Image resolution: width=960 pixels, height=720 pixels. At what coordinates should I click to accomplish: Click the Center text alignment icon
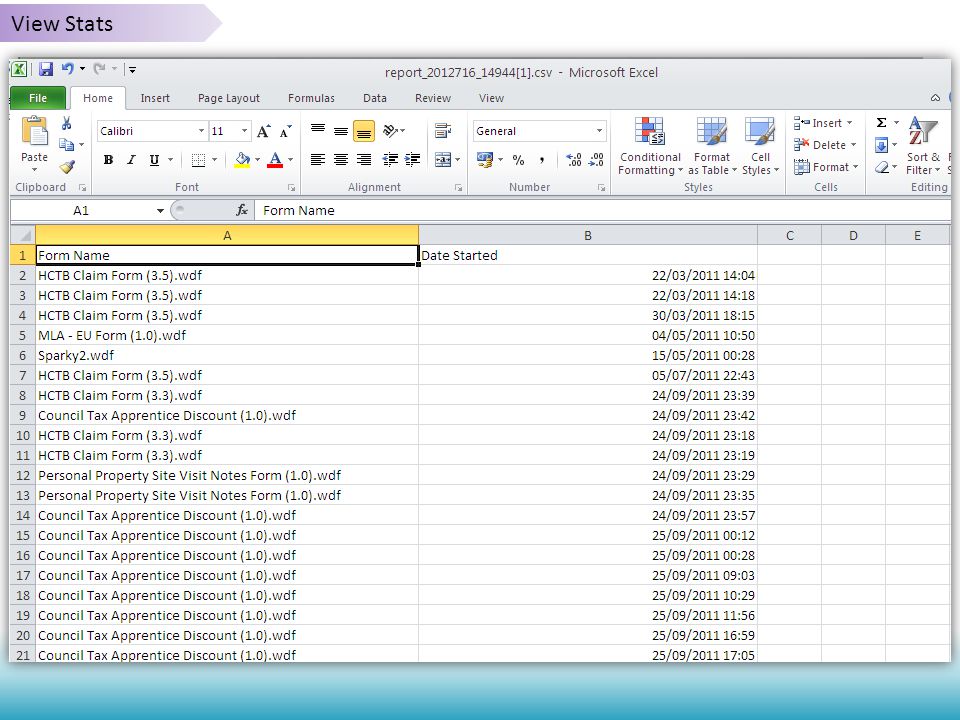coord(341,160)
